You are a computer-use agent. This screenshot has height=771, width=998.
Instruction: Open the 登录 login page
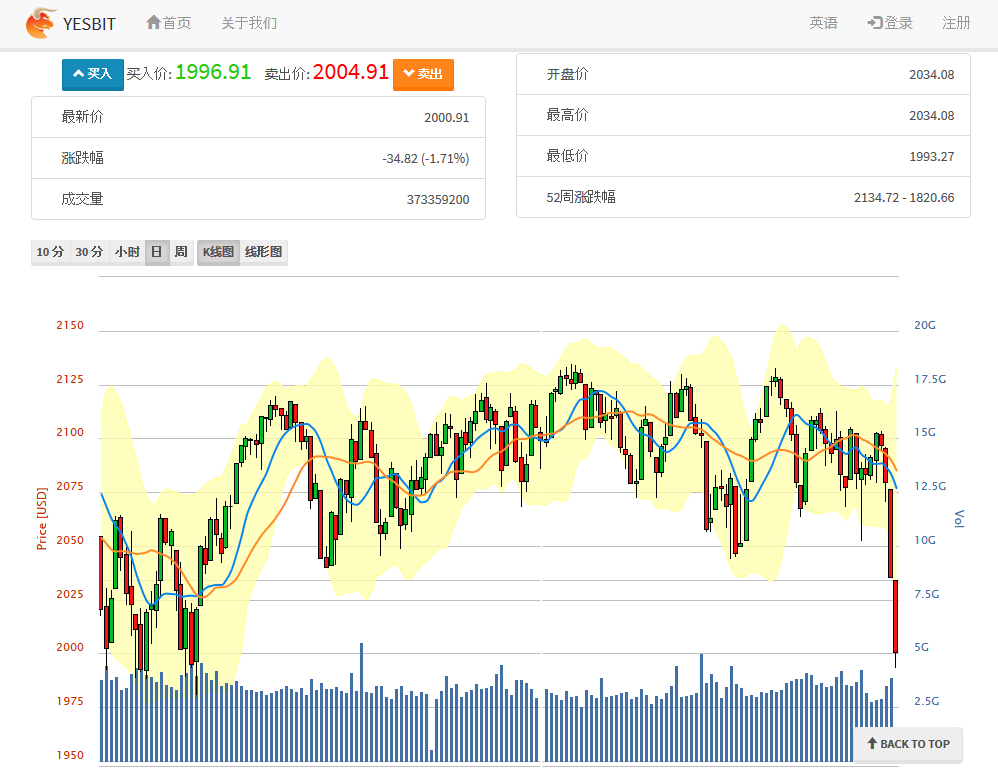(x=890, y=23)
